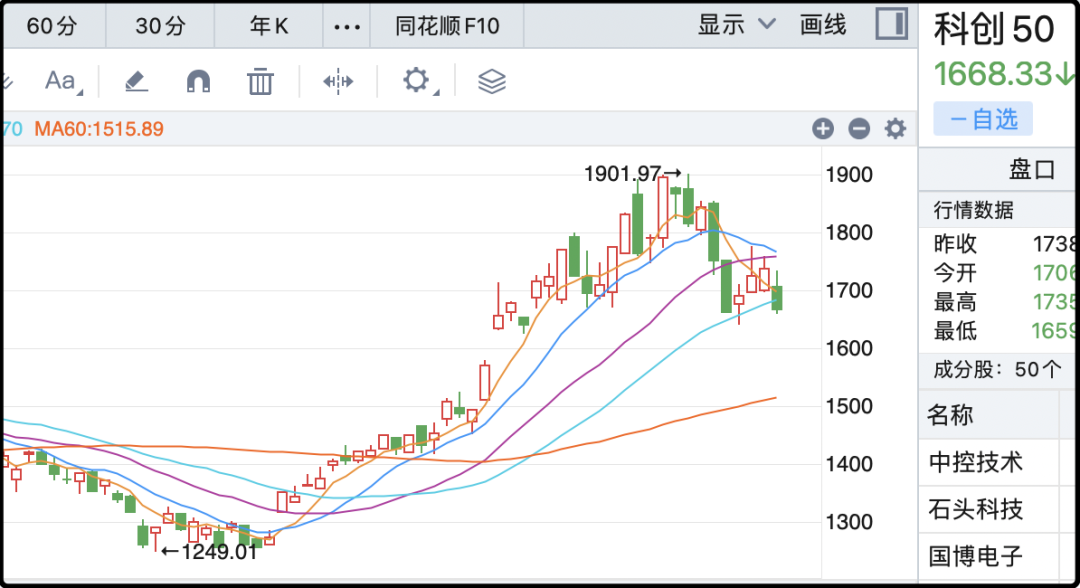The width and height of the screenshot is (1080, 588).
Task: Select the 盘口 tab
Action: coord(1032,169)
